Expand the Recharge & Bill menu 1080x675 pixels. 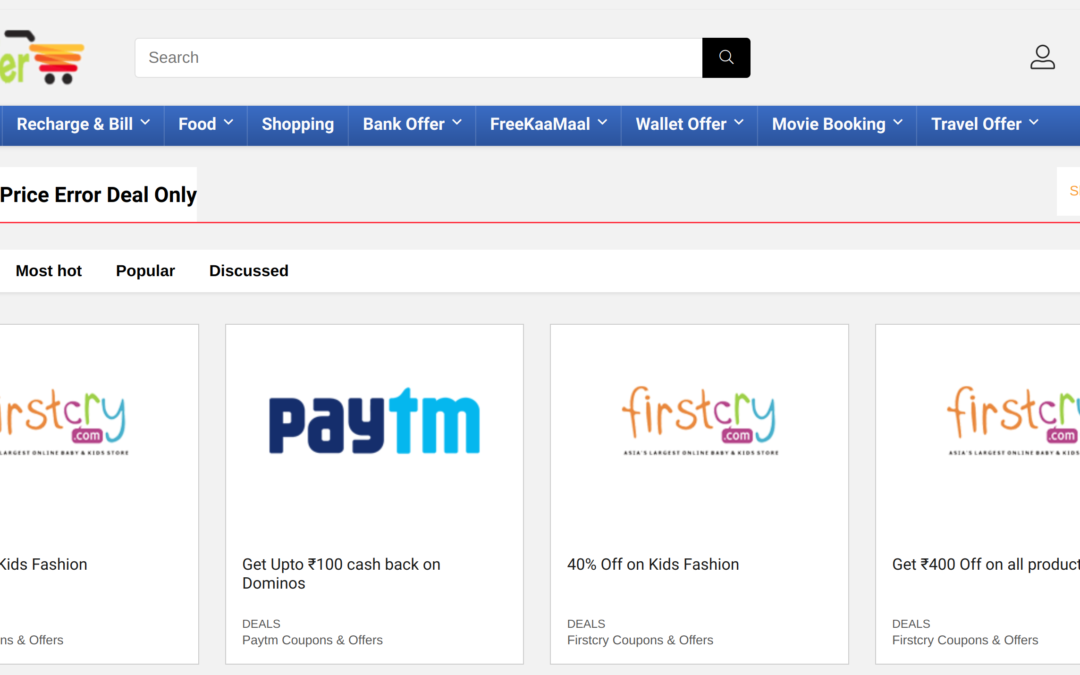click(x=83, y=124)
